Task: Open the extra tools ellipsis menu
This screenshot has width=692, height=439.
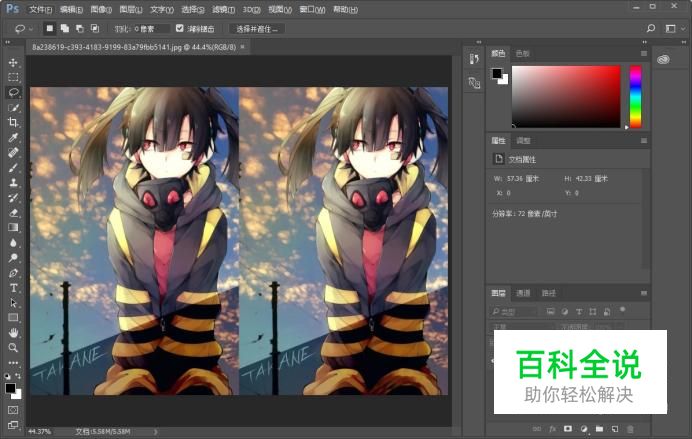Action: (13, 363)
